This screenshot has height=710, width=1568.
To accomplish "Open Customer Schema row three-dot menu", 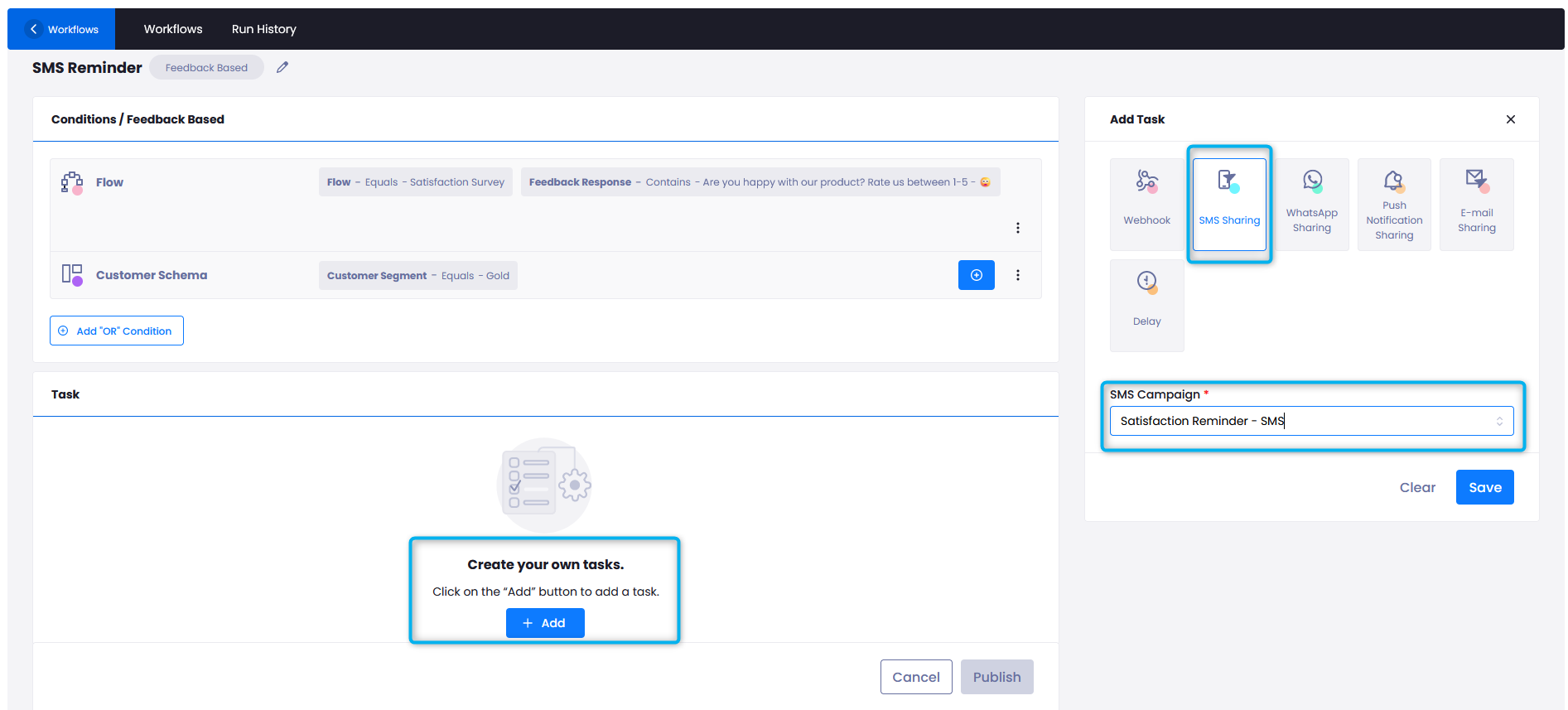I will coord(1018,275).
